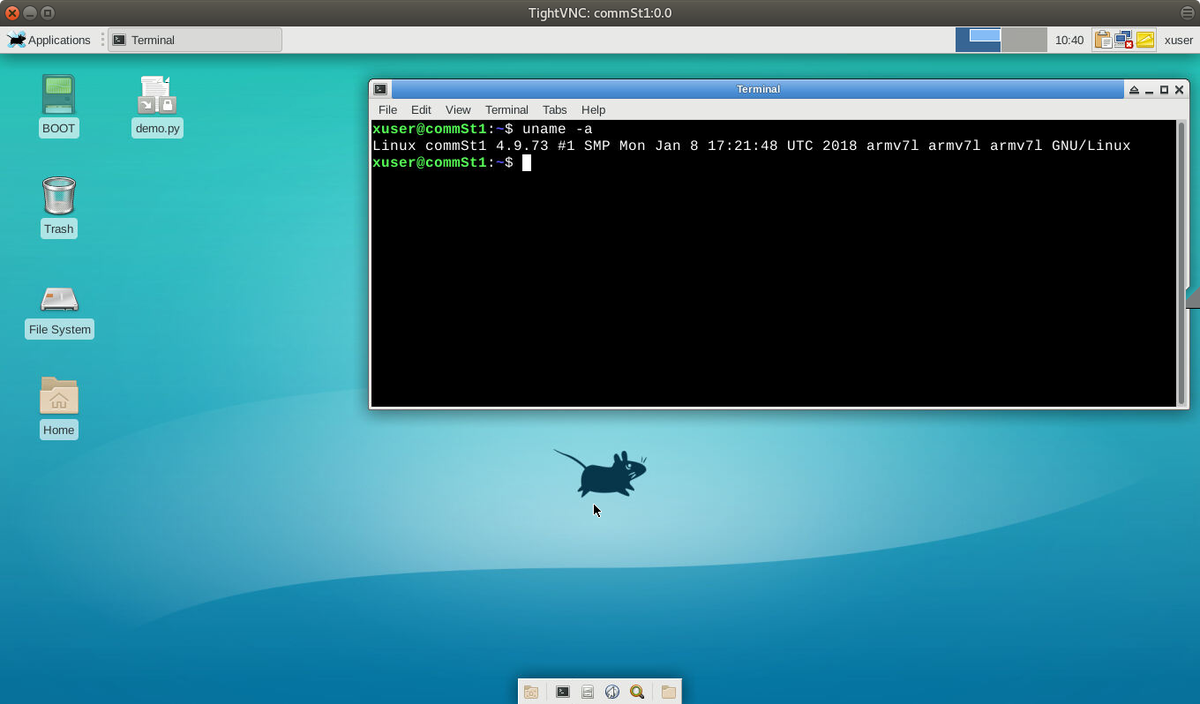Open the home folder icon in dock

pos(668,691)
